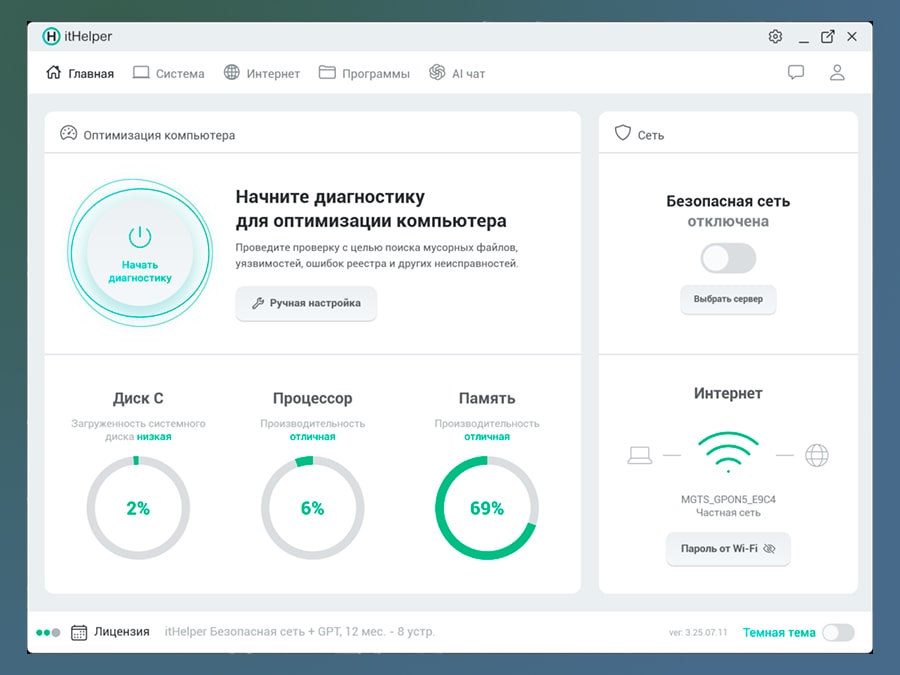Open the chat message icon
This screenshot has height=675, width=900.
796,73
